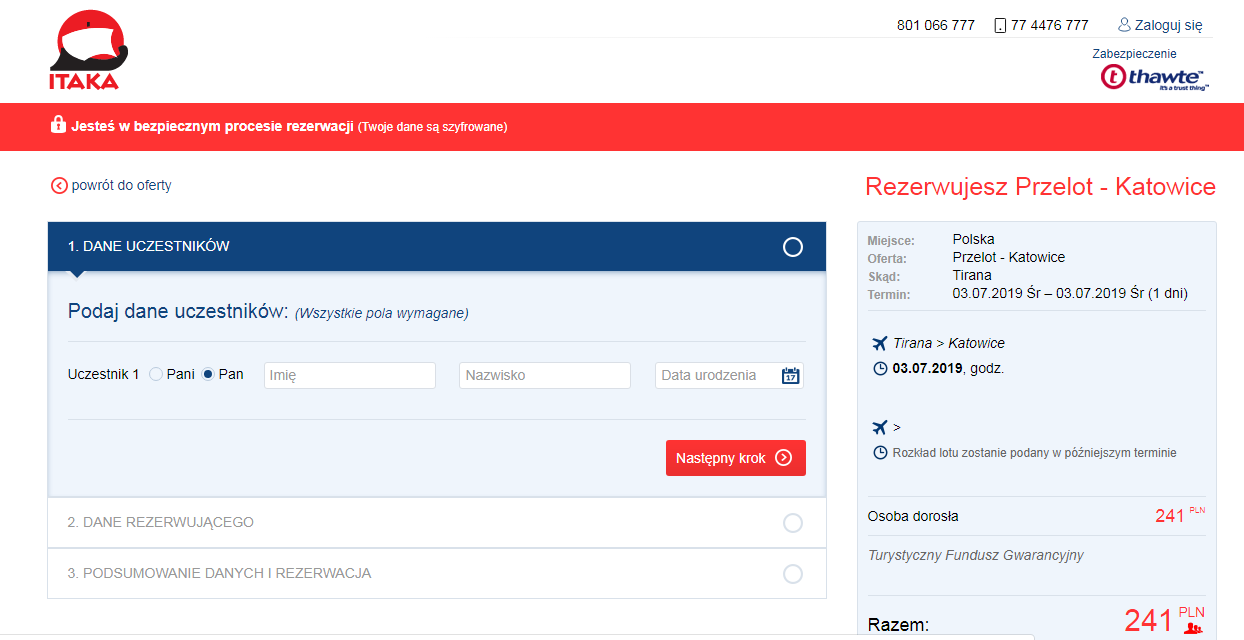The image size is (1244, 640).
Task: Focus the Imię input field
Action: click(x=350, y=375)
